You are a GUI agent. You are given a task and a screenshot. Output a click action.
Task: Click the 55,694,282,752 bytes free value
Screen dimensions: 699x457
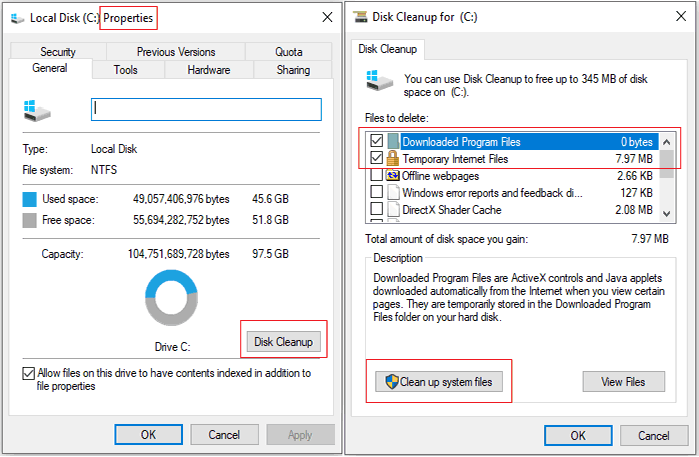[x=181, y=220]
